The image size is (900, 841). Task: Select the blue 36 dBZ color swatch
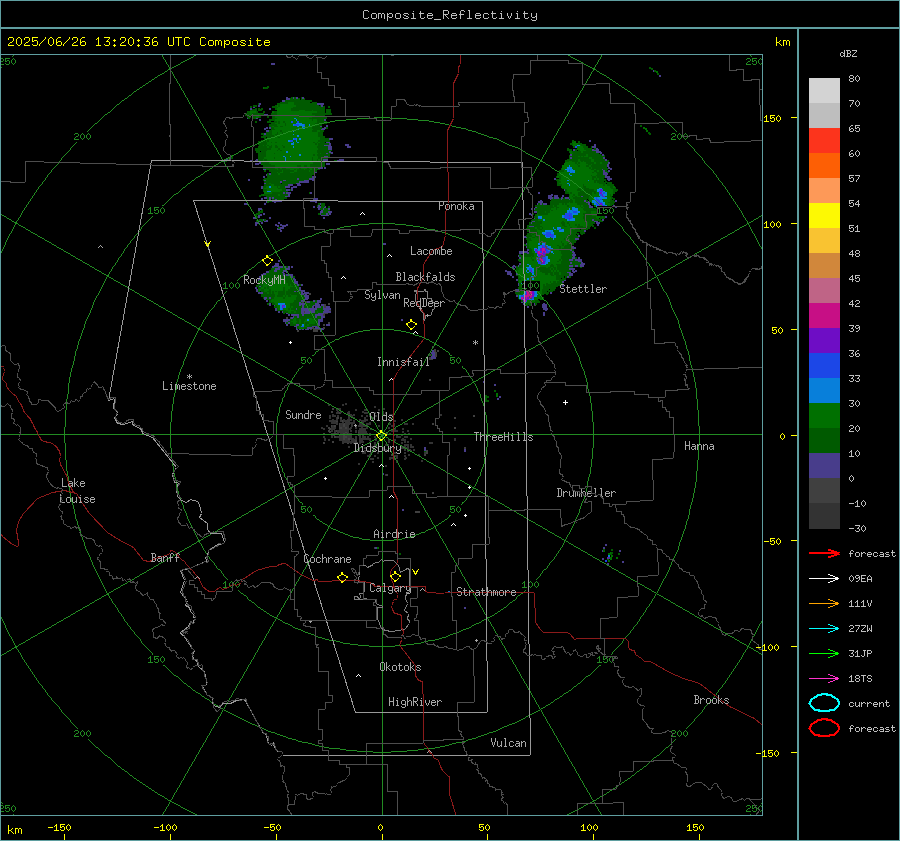[x=824, y=365]
